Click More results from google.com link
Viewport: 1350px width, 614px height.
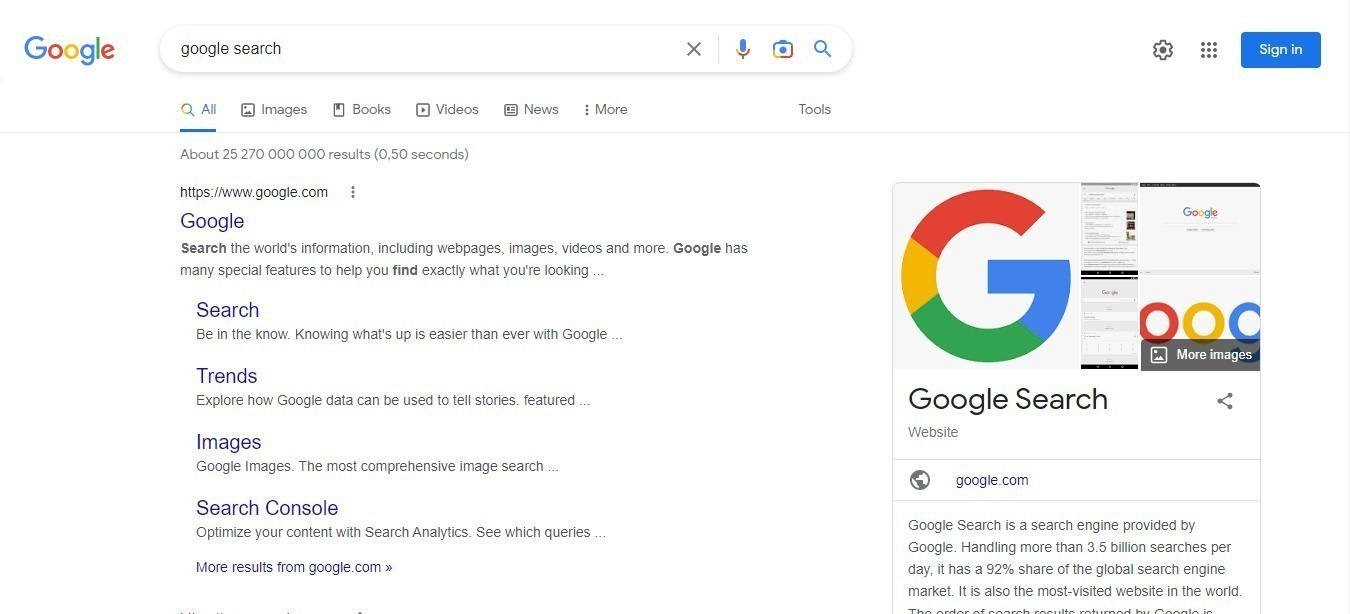point(293,567)
